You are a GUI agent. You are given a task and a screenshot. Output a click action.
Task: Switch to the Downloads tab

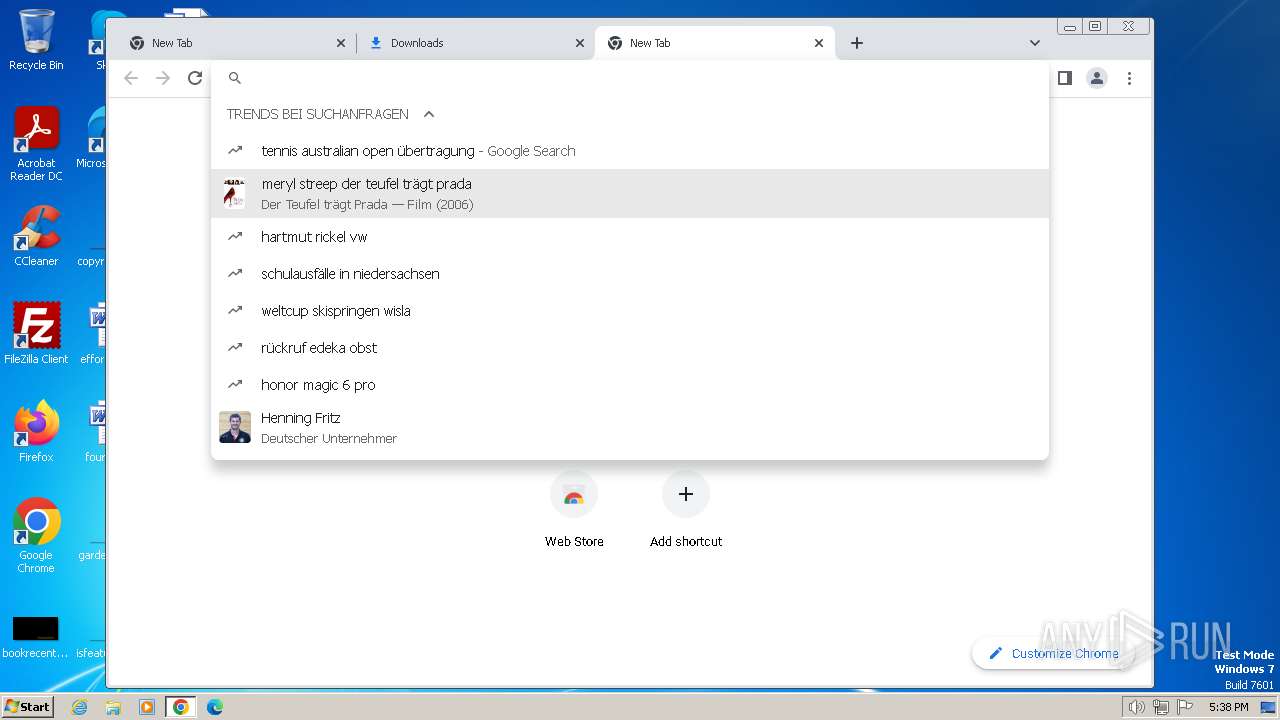click(x=475, y=43)
